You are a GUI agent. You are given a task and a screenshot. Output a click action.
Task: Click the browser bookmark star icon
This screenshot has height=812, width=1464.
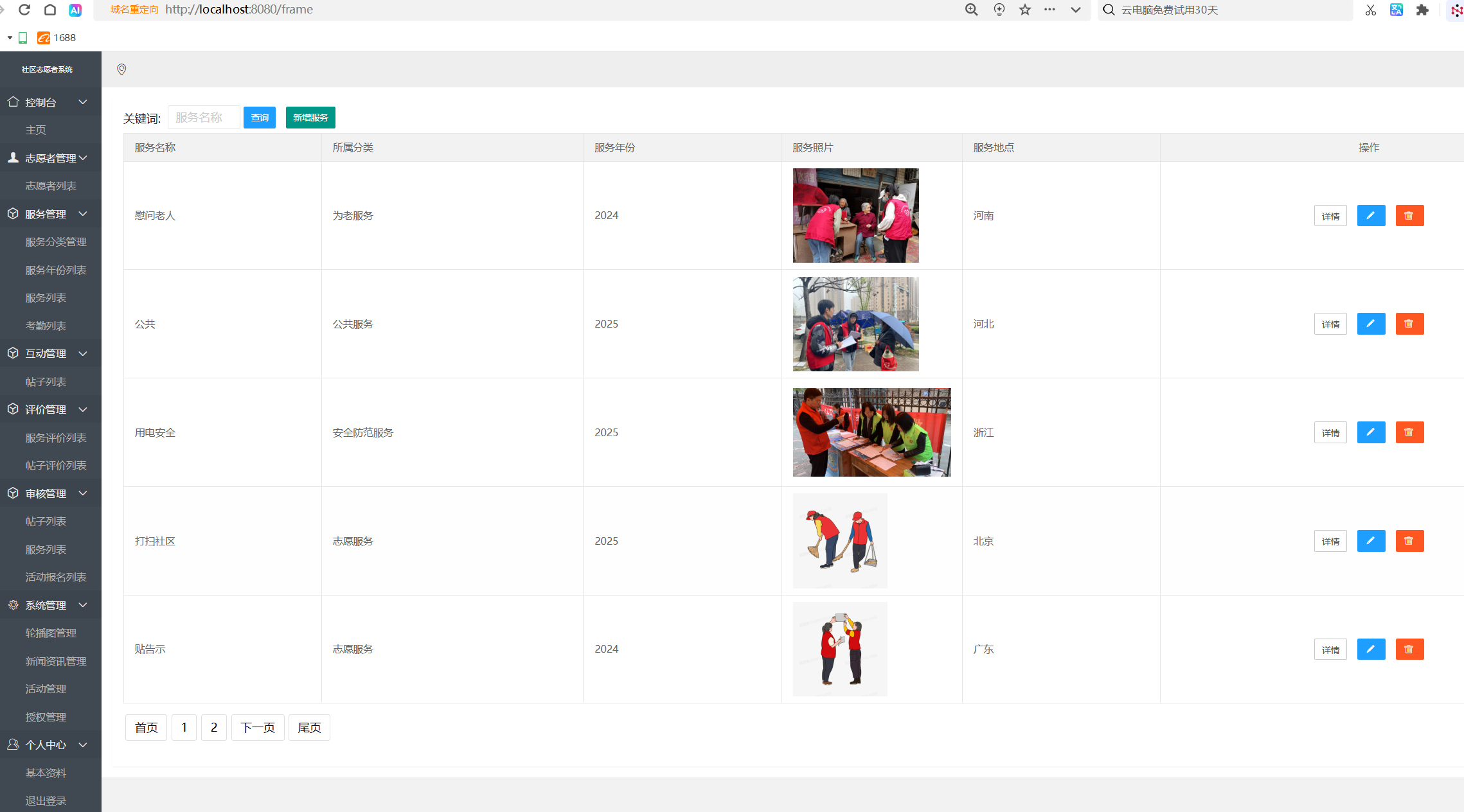pos(1024,10)
